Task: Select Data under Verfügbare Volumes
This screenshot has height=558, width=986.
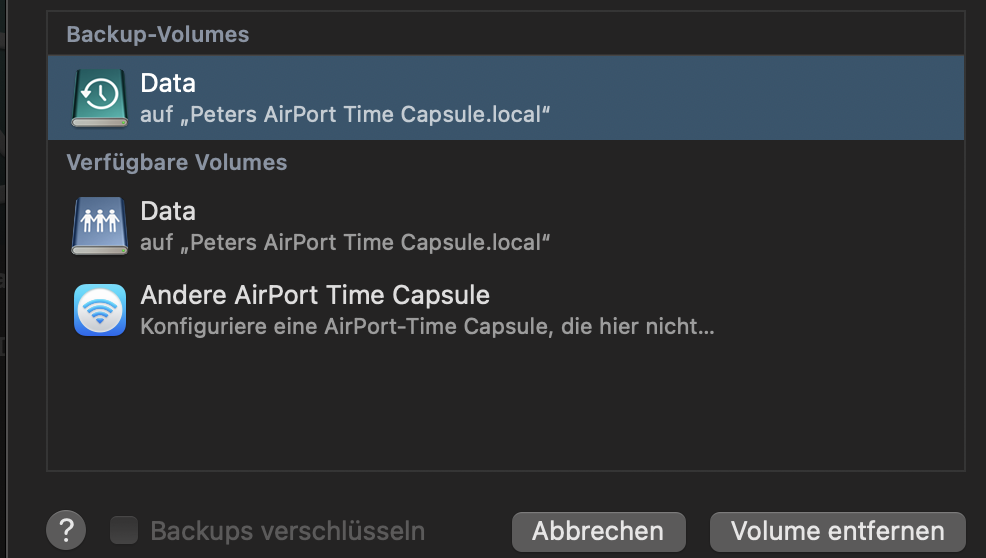Action: pos(168,211)
